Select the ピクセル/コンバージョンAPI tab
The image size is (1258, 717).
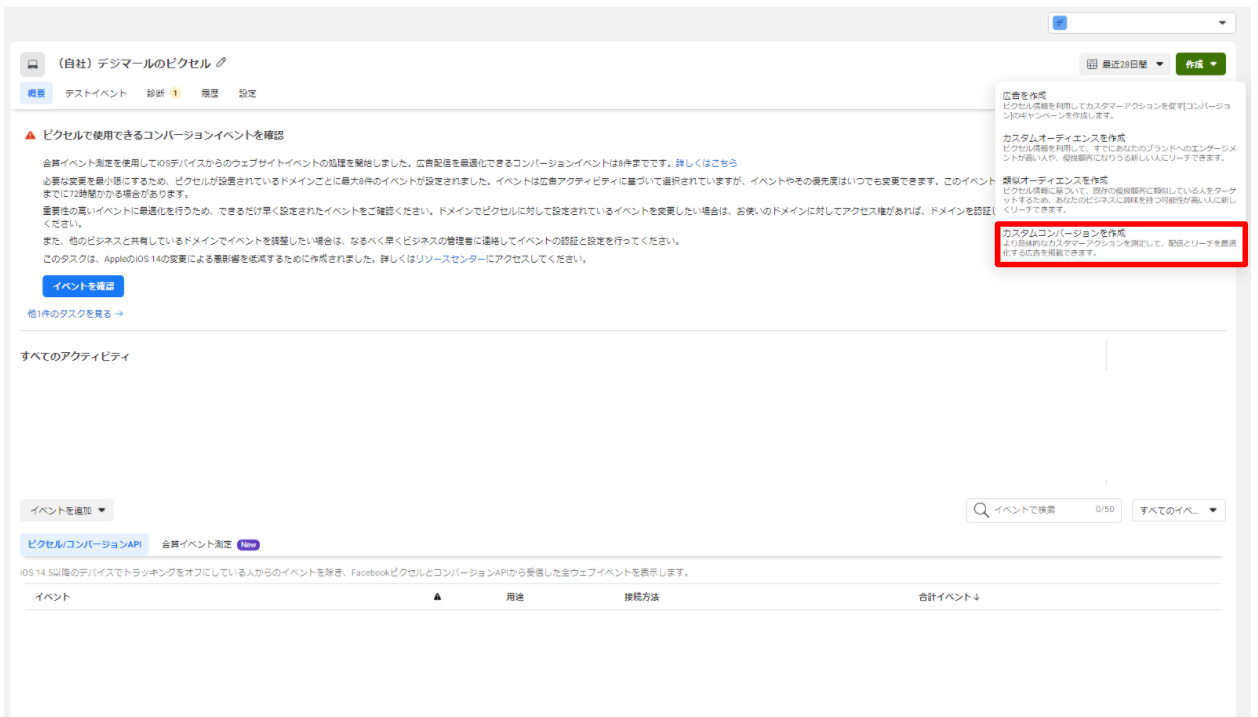point(85,544)
